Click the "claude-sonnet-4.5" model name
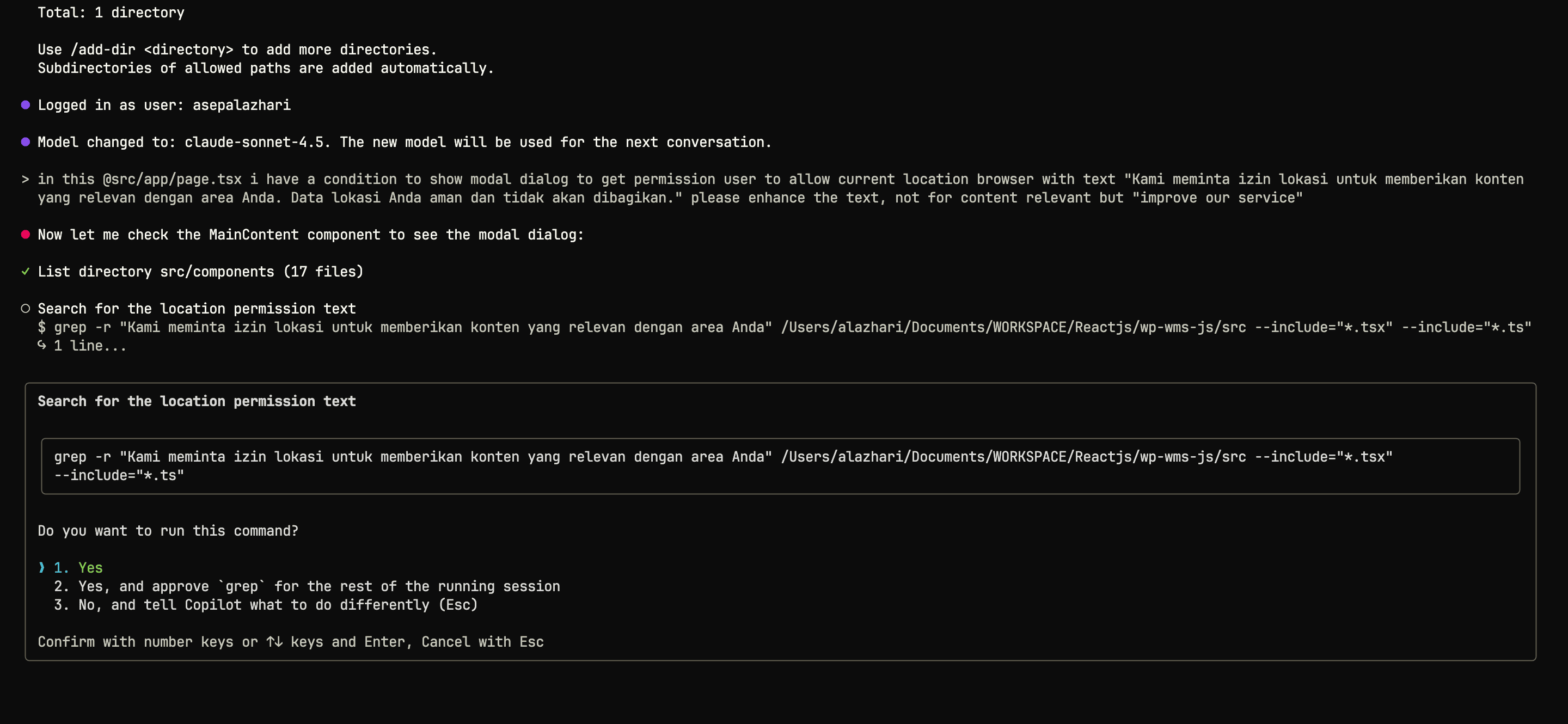The width and height of the screenshot is (1568, 724). (x=254, y=143)
